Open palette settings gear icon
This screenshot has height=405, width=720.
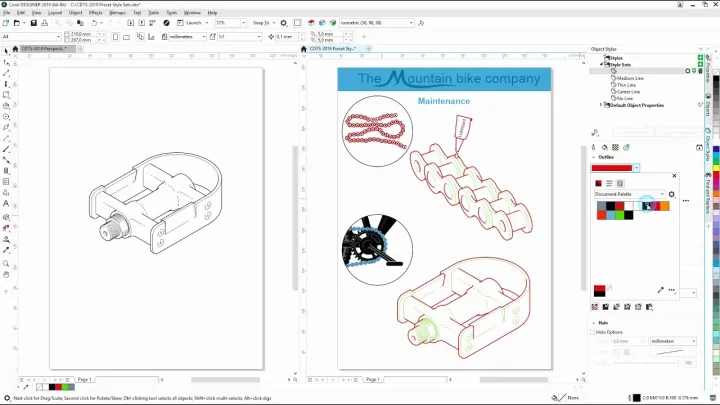(x=672, y=194)
